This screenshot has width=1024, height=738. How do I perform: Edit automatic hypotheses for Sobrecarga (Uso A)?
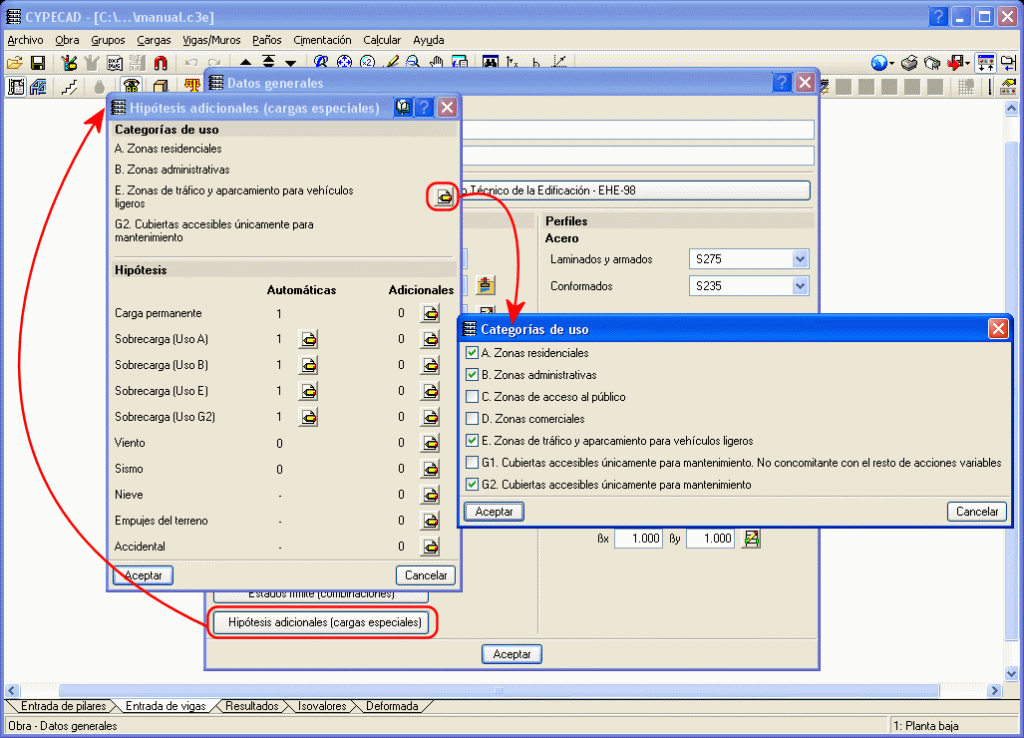(x=308, y=339)
